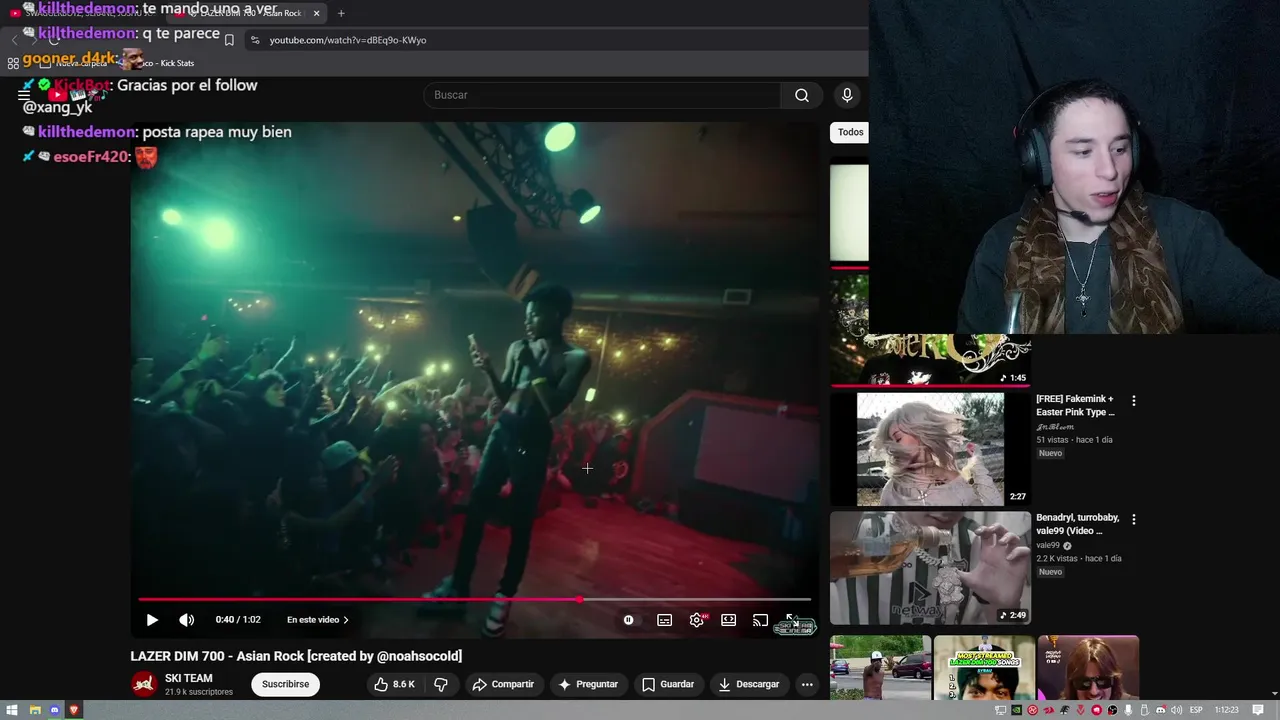Cast the video to a TV
Viewport: 1280px width, 720px height.
point(761,620)
